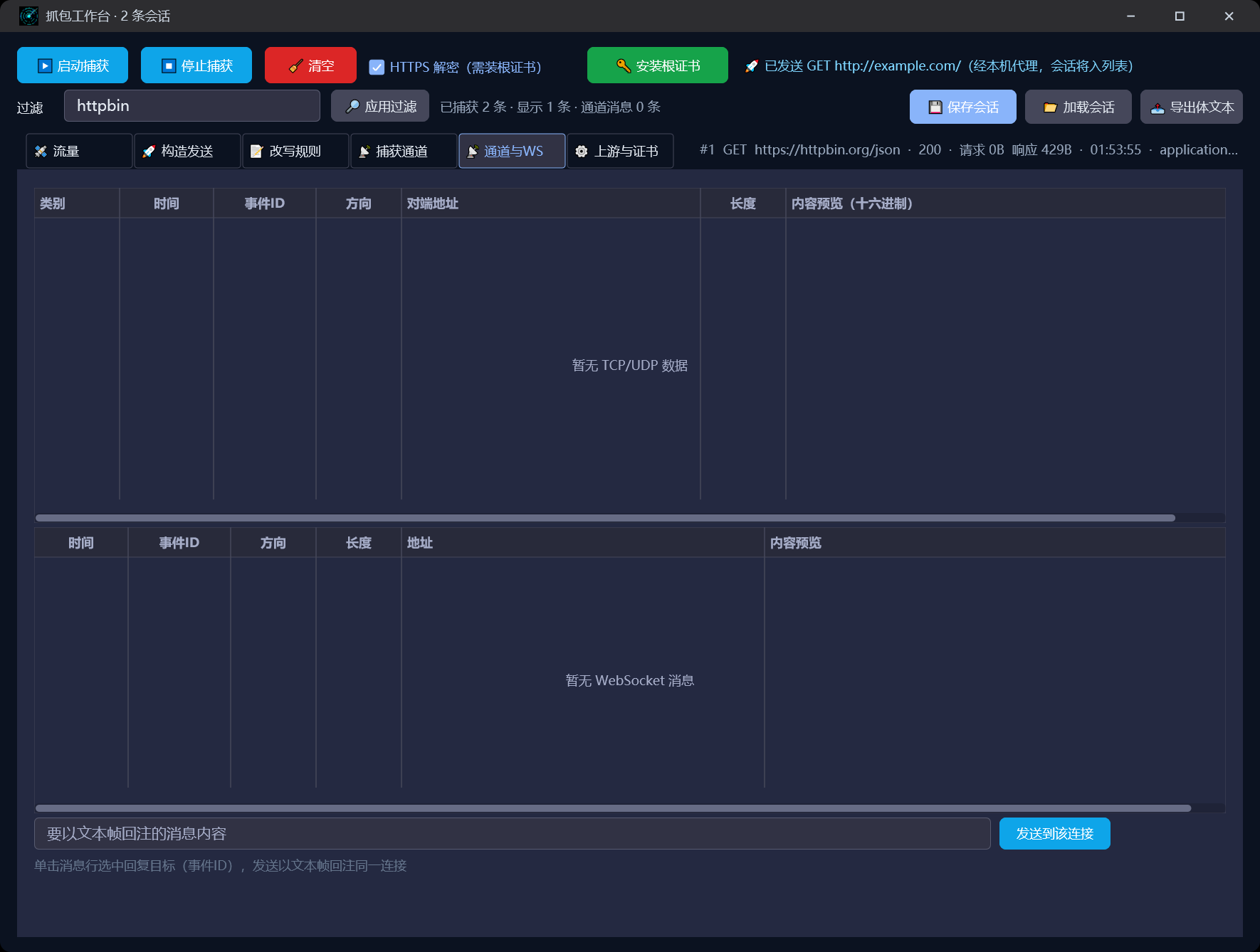The height and width of the screenshot is (952, 1260).
Task: Click the dish icon on 捕获通道 tab
Action: [364, 152]
